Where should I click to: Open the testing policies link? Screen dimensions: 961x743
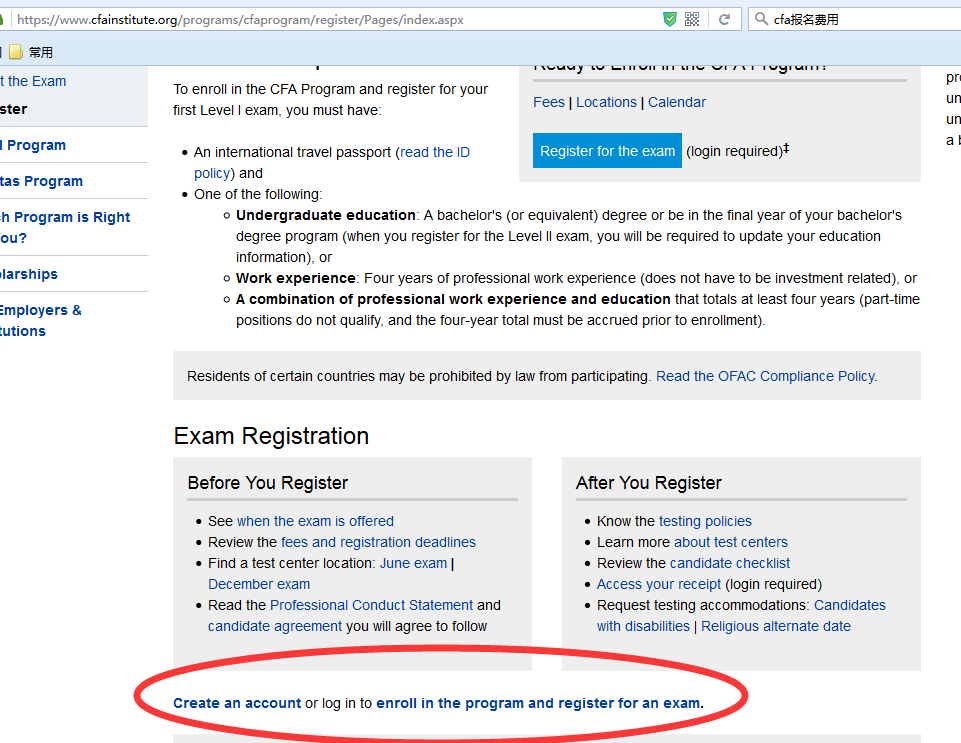705,521
